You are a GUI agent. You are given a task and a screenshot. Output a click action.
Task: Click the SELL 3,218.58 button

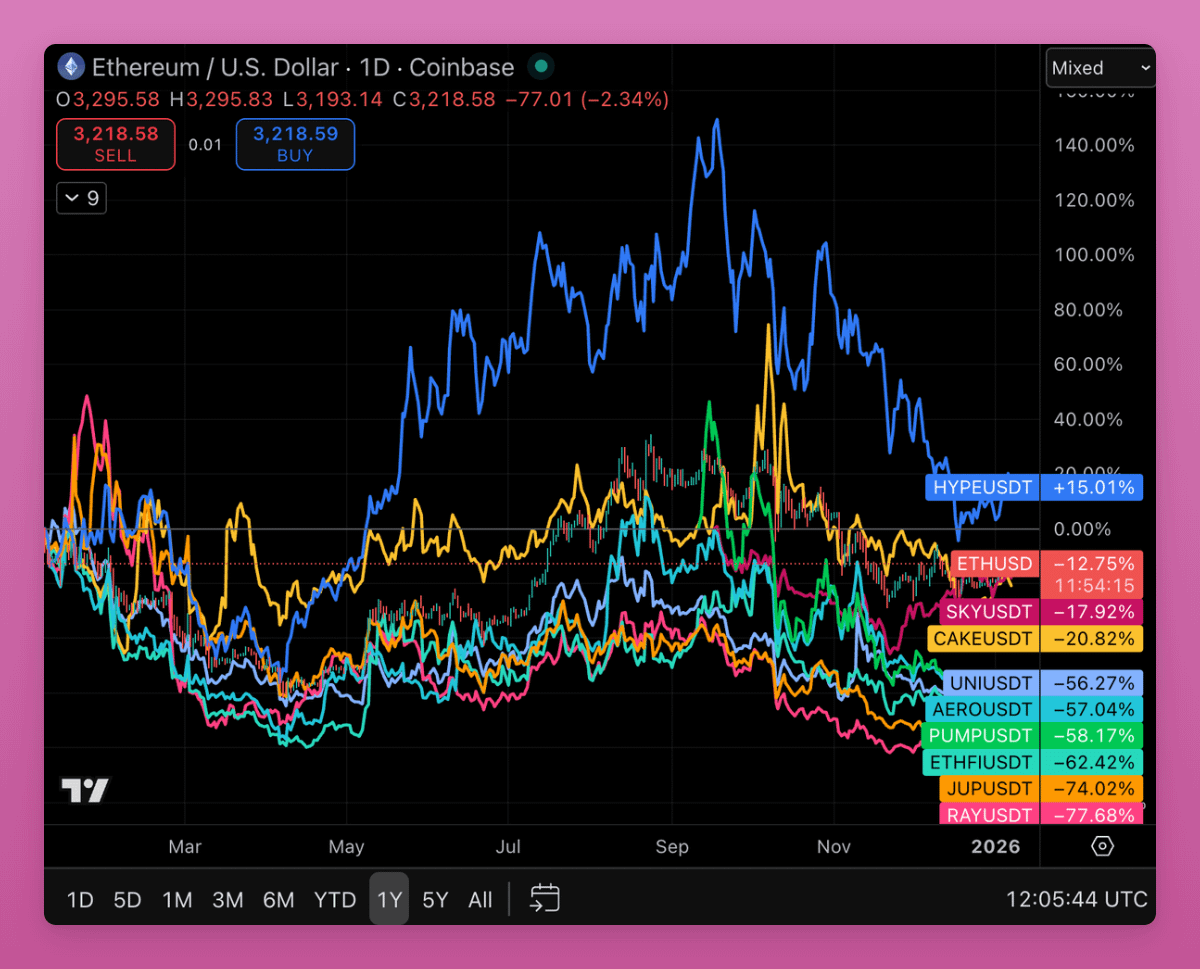115,144
